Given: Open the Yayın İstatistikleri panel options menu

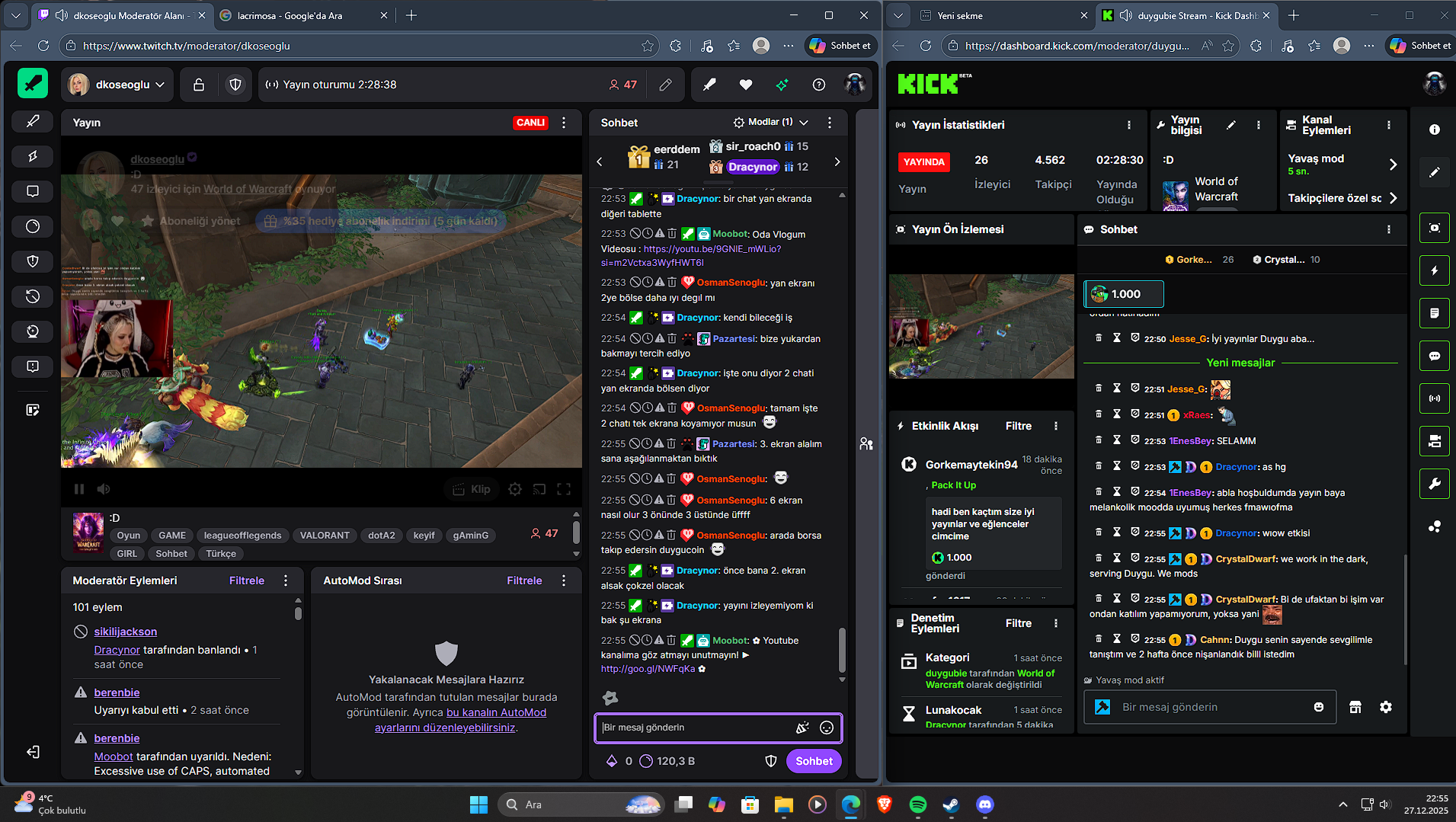Looking at the screenshot, I should point(1129,125).
